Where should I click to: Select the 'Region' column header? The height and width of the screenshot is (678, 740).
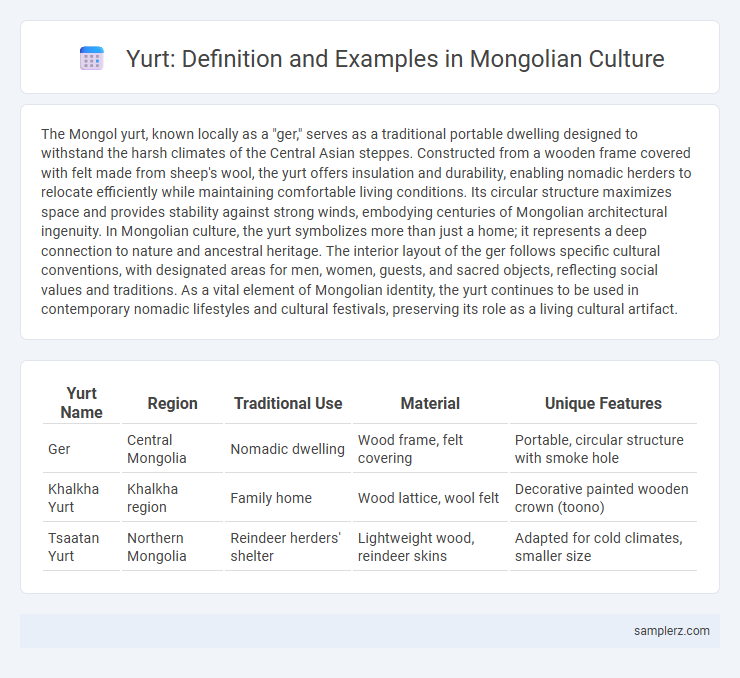172,403
